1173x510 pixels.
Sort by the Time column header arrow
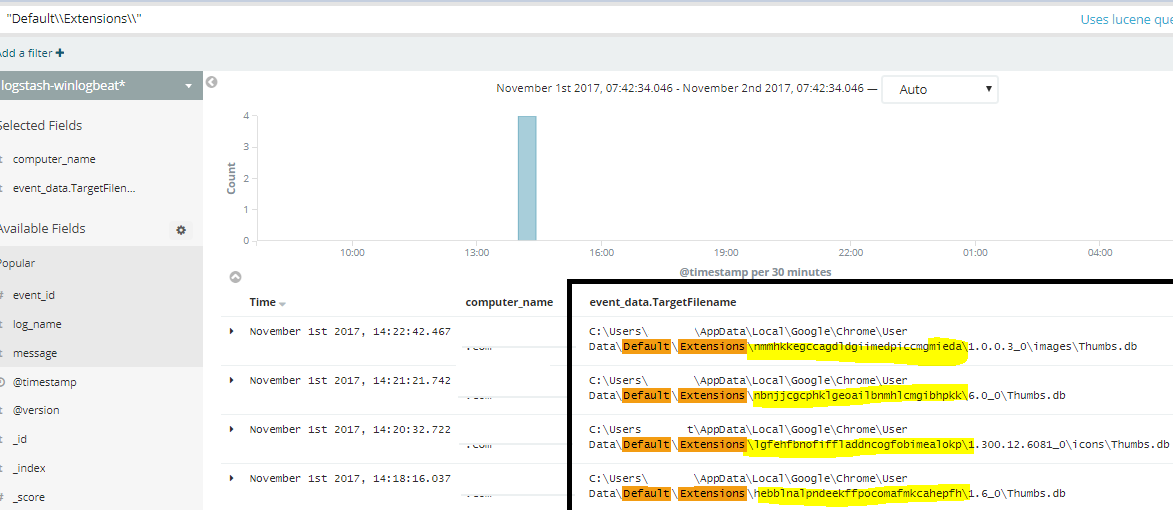point(283,304)
